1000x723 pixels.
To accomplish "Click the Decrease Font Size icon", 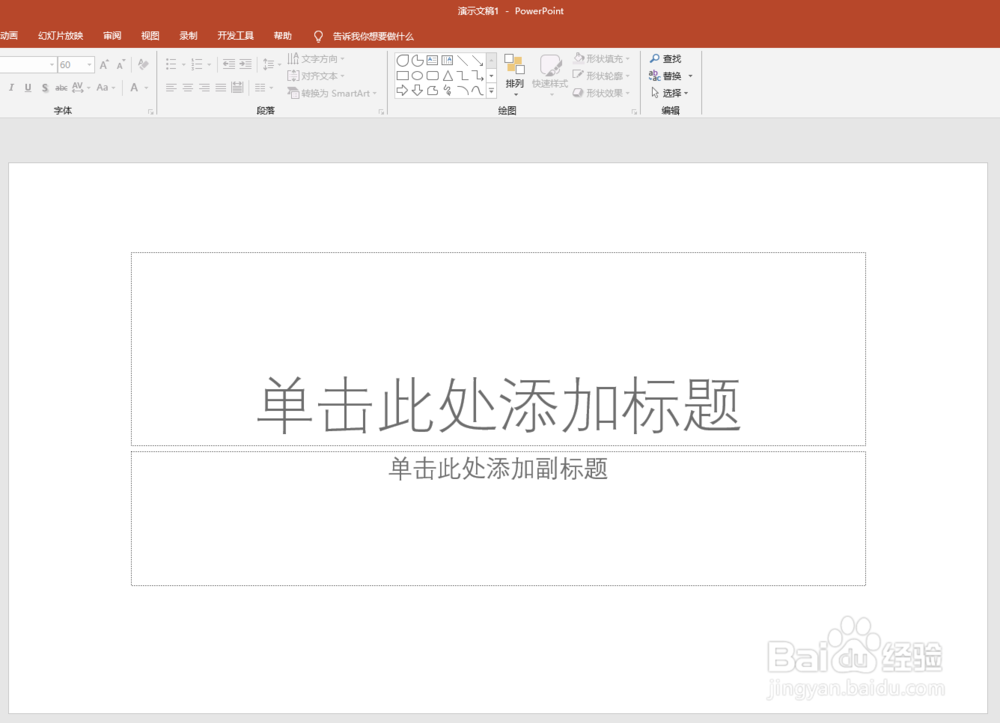I will click(x=120, y=64).
